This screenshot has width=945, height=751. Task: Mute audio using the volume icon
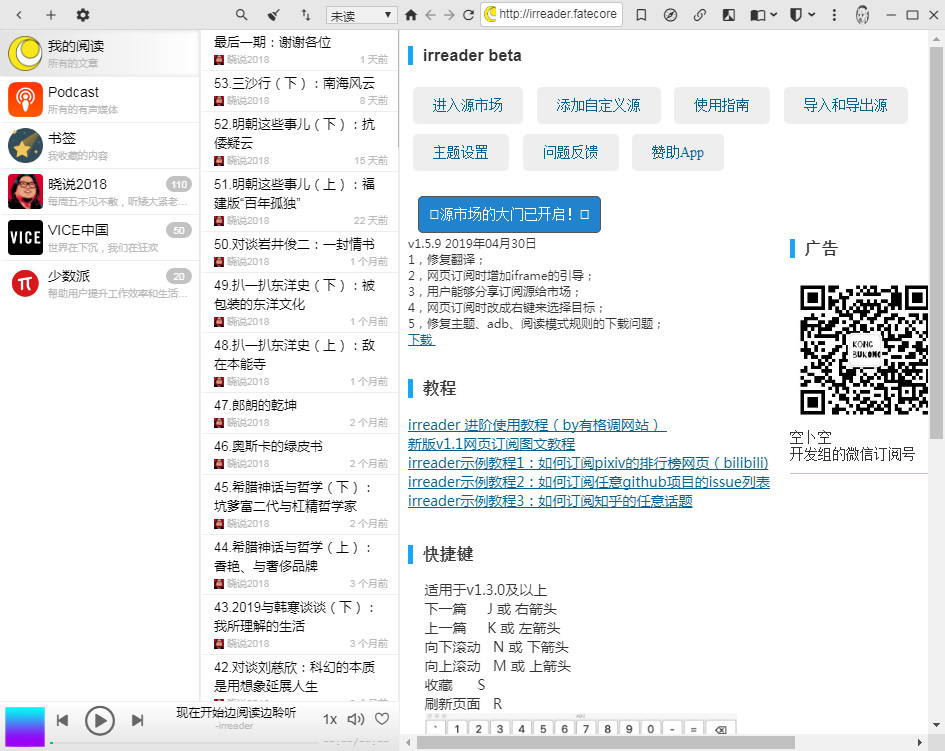pyautogui.click(x=355, y=719)
